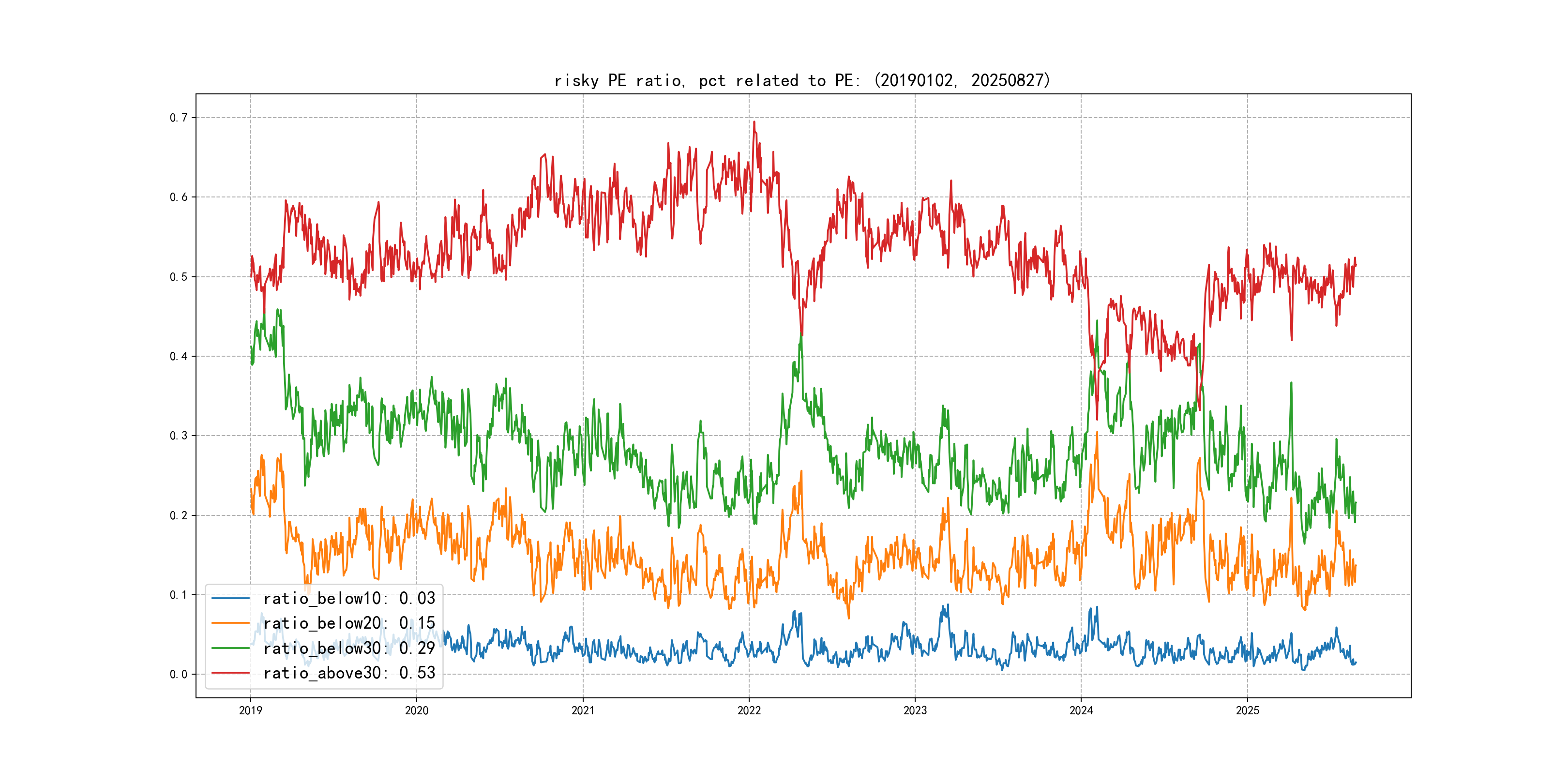Click the 0.3 y-axis tick label

coord(179,436)
